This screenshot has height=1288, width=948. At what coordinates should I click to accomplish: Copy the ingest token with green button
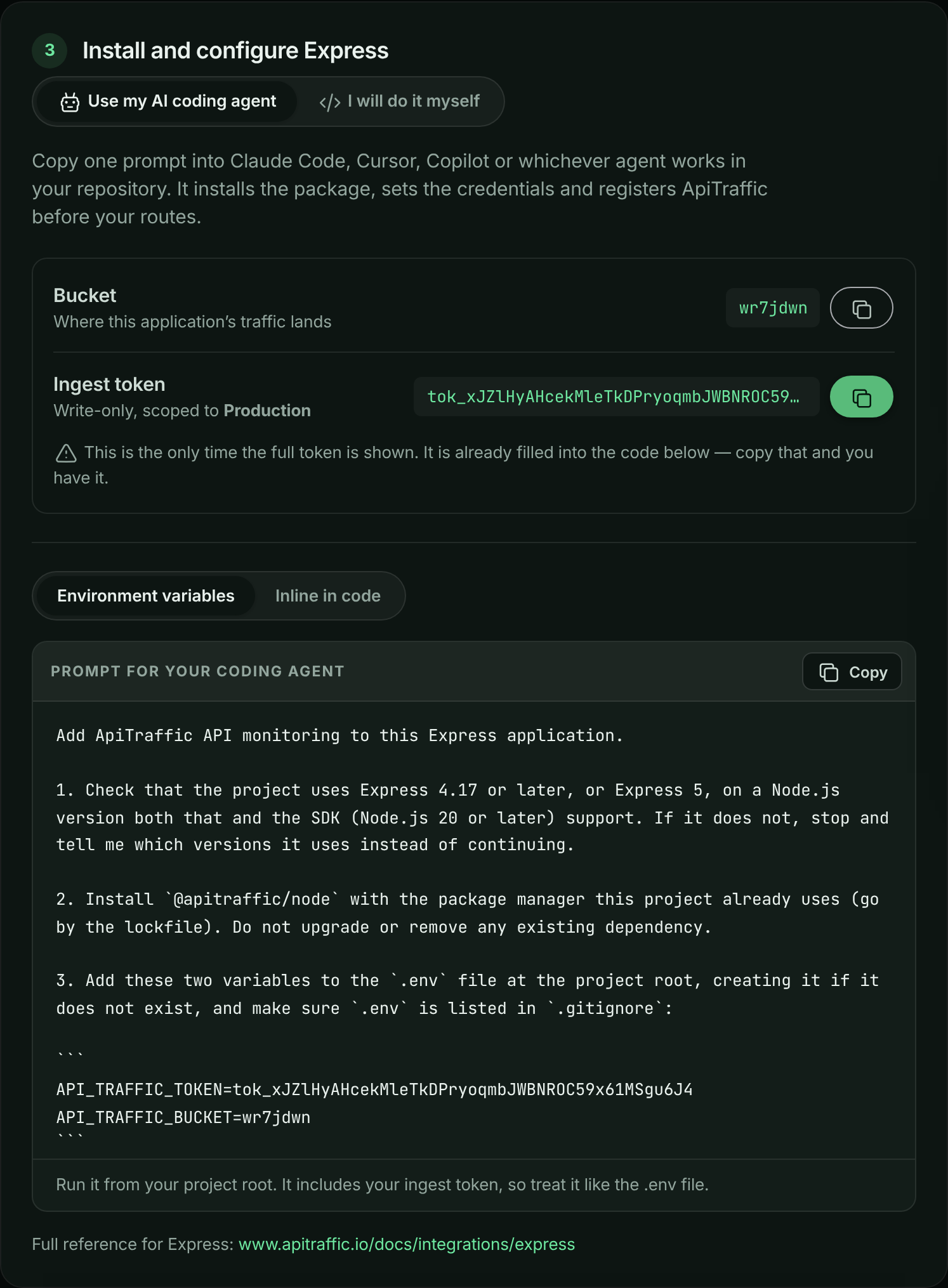tap(861, 397)
